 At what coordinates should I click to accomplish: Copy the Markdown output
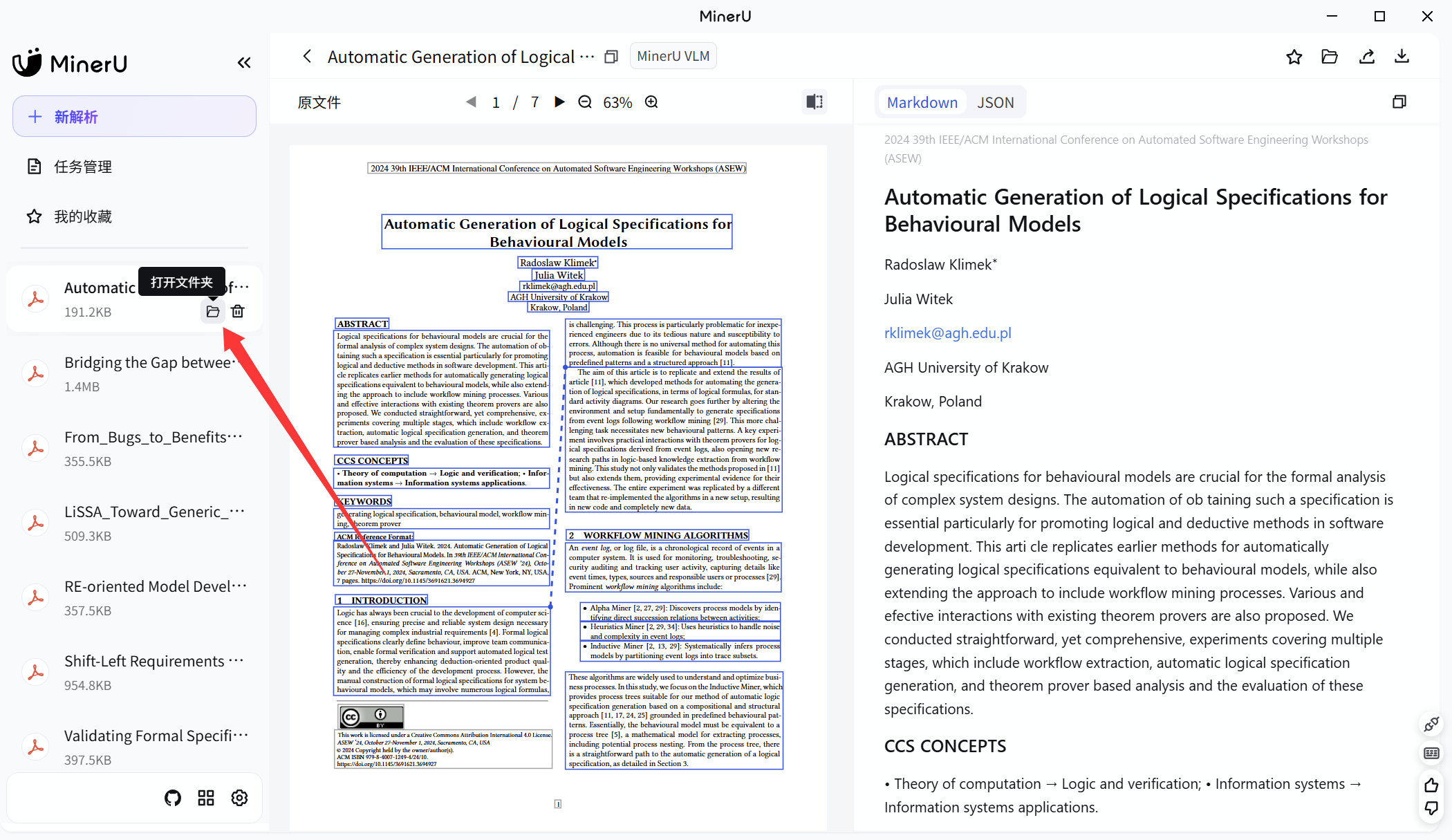coord(1399,102)
